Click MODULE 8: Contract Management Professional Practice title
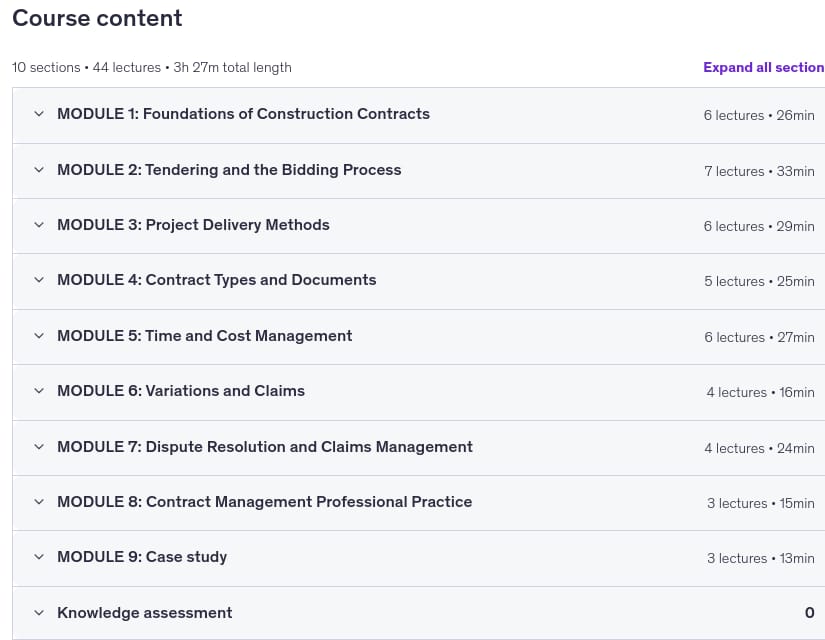The height and width of the screenshot is (640, 825). click(265, 502)
